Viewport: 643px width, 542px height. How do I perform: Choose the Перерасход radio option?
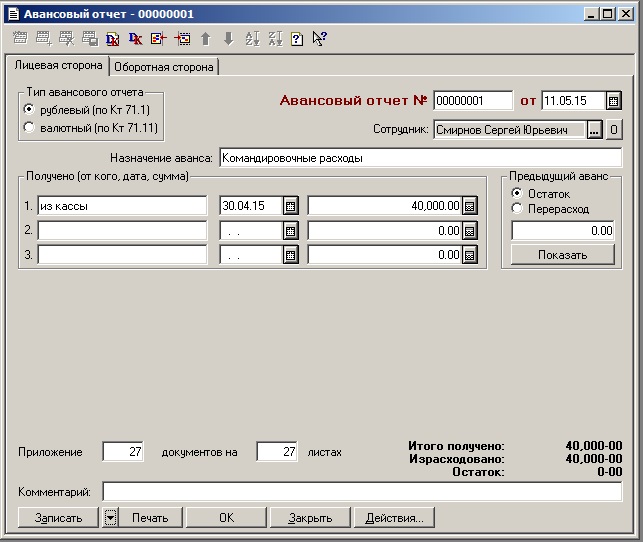pos(517,209)
